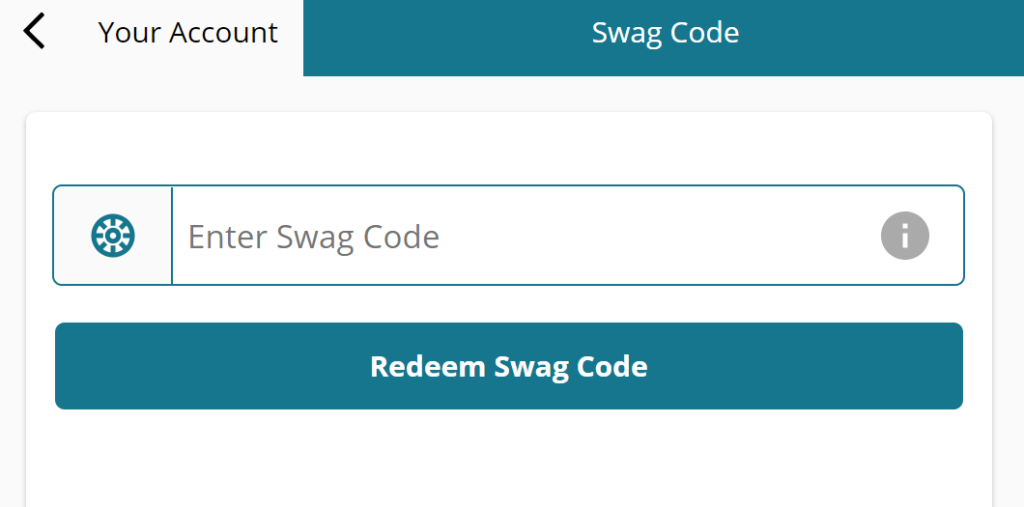Click the Swag Code wheel icon
The image size is (1024, 507).
click(113, 235)
